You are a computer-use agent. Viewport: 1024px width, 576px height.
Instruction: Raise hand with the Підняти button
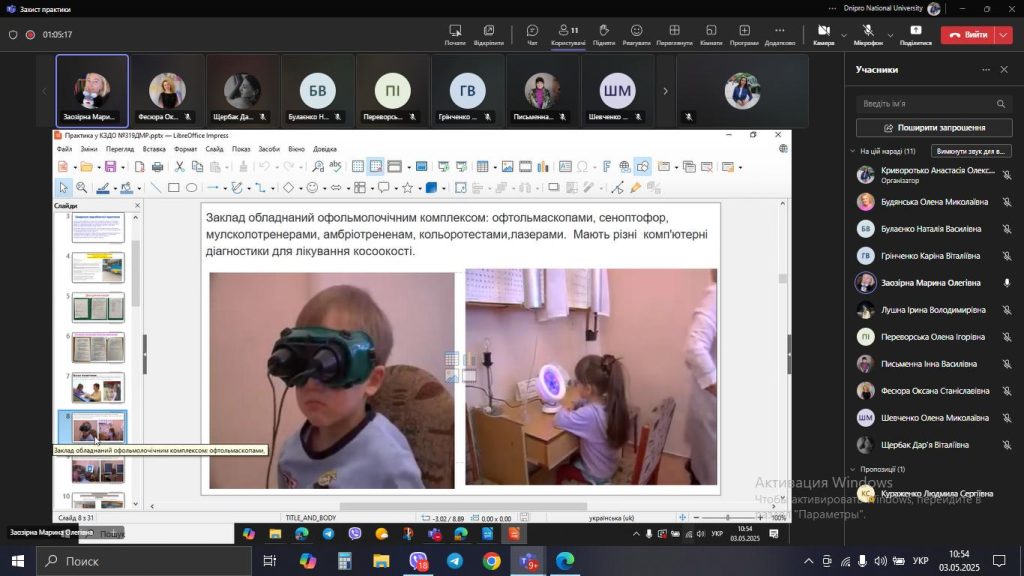[603, 35]
